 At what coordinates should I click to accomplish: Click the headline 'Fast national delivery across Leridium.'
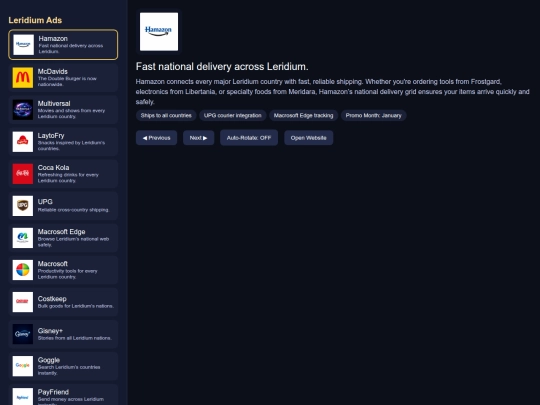click(222, 66)
